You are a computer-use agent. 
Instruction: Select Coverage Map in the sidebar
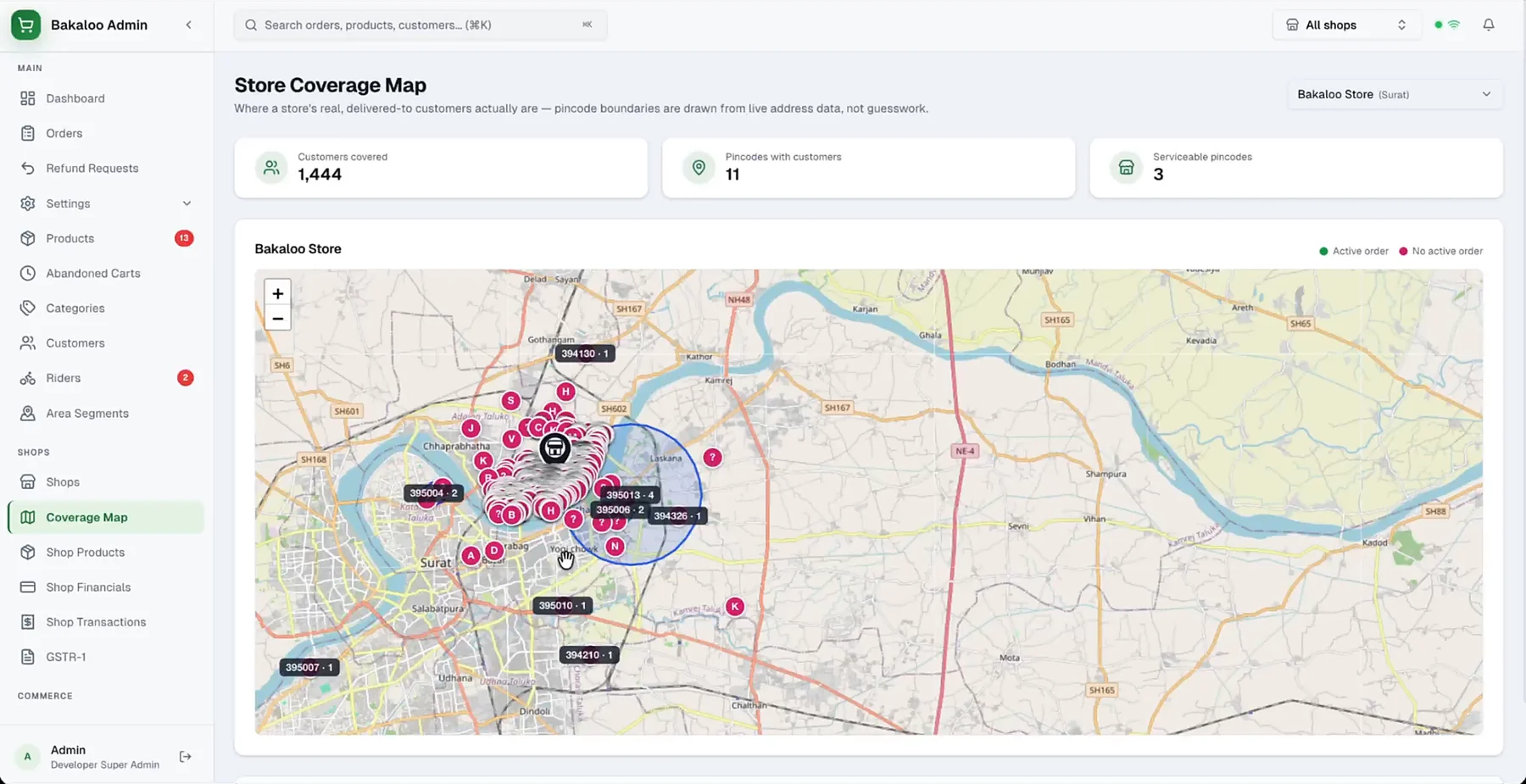click(106, 517)
